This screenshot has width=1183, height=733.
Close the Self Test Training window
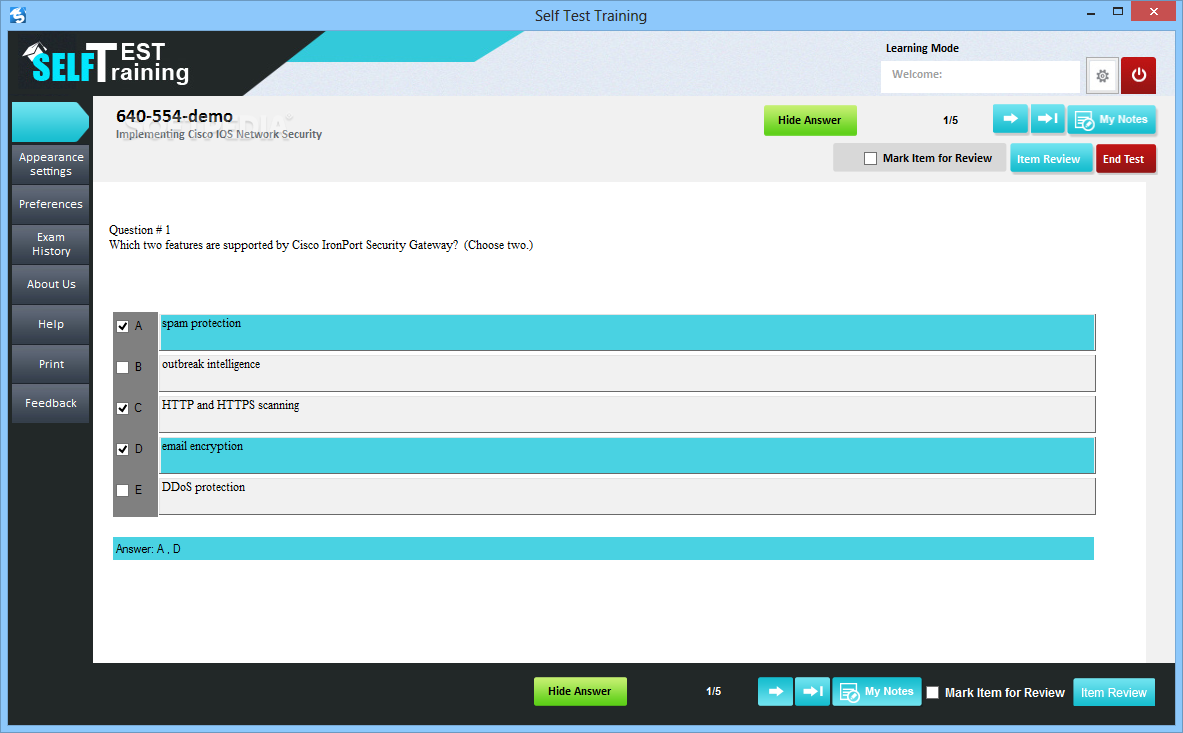1154,12
